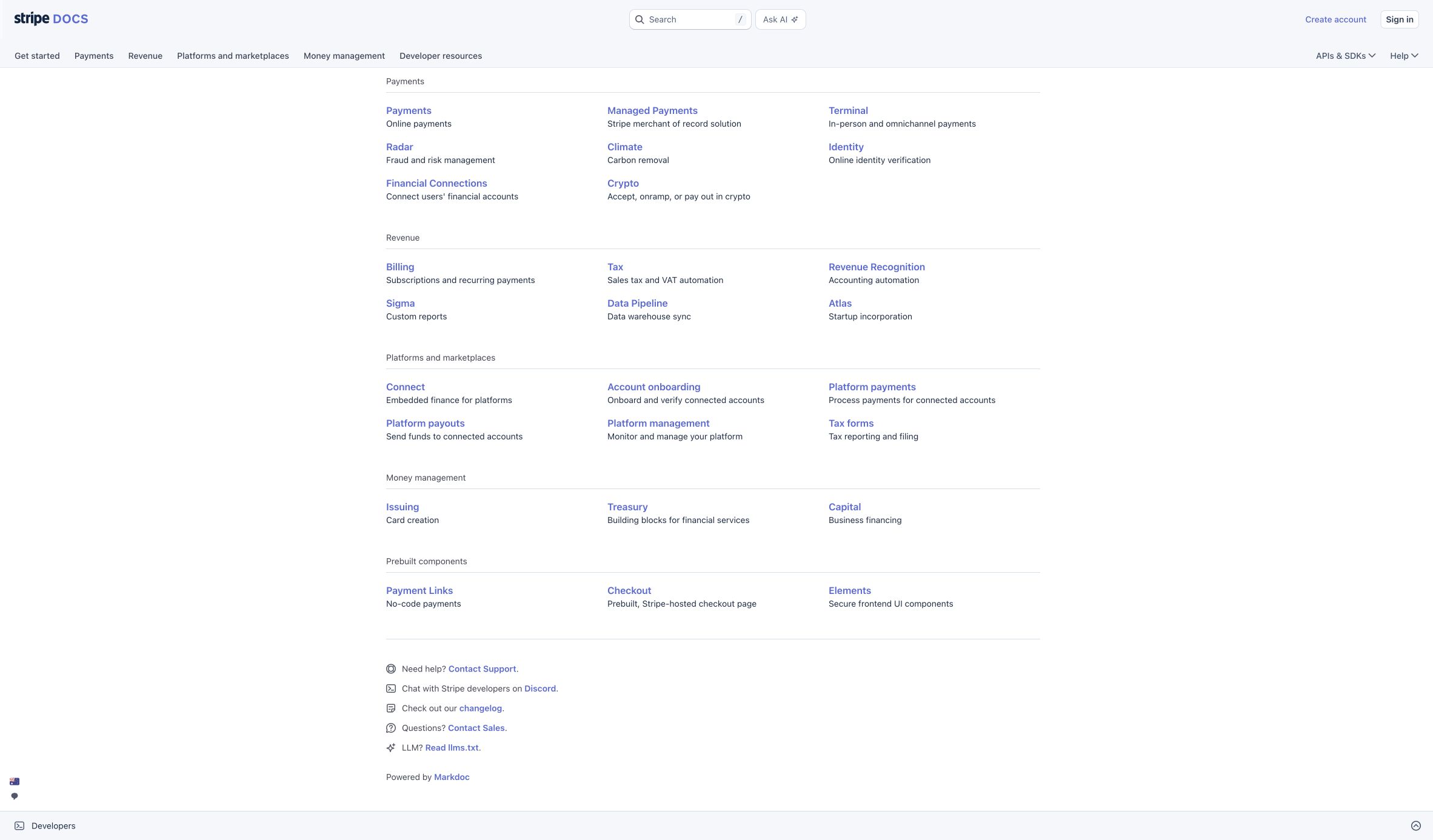Click the Markdoc link
The width and height of the screenshot is (1433, 840).
(452, 777)
